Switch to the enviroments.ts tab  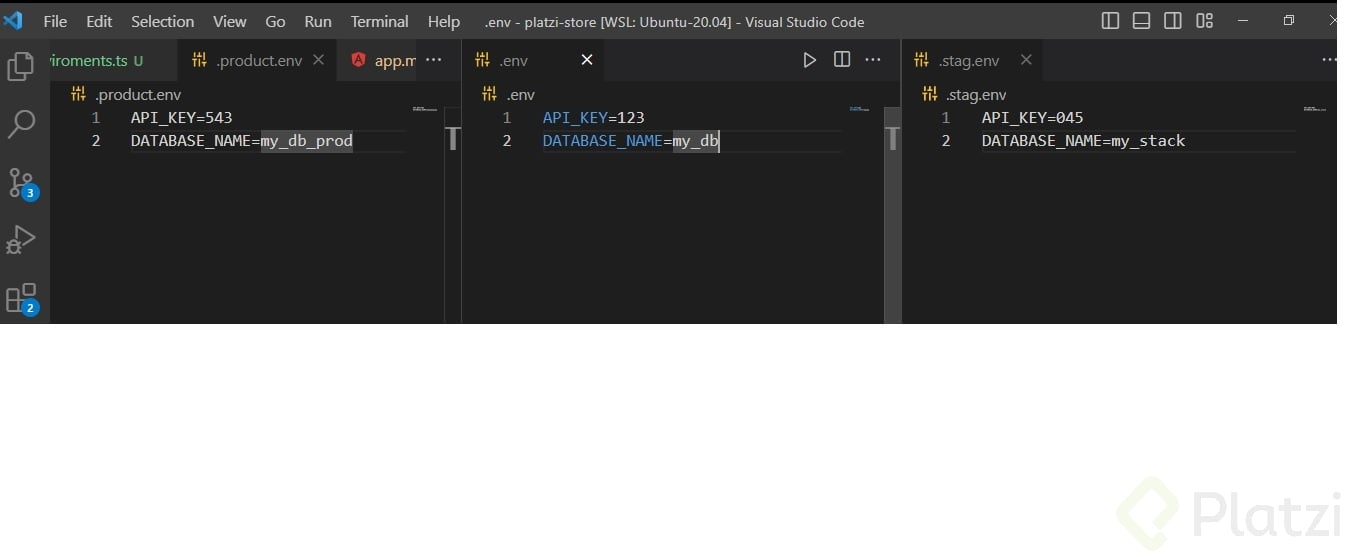click(x=112, y=60)
